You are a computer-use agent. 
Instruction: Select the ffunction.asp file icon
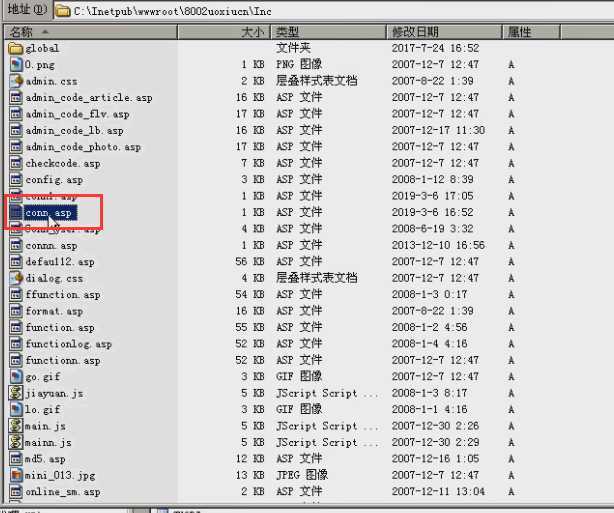[x=16, y=294]
